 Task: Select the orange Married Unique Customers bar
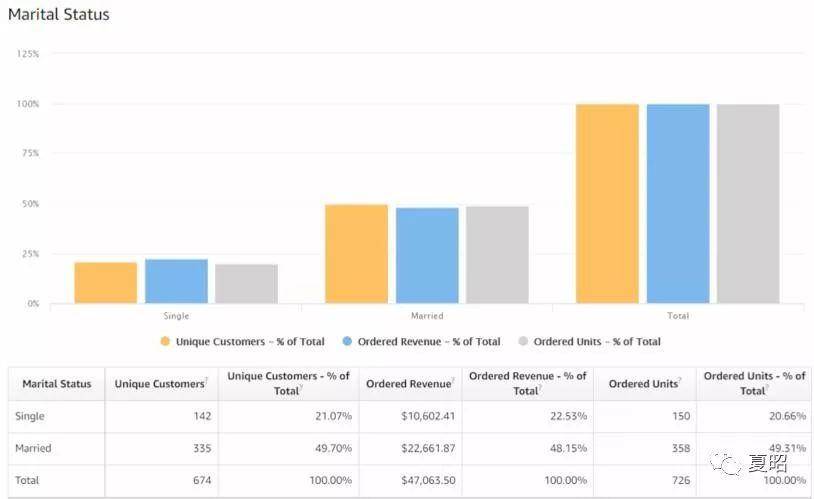click(x=357, y=254)
